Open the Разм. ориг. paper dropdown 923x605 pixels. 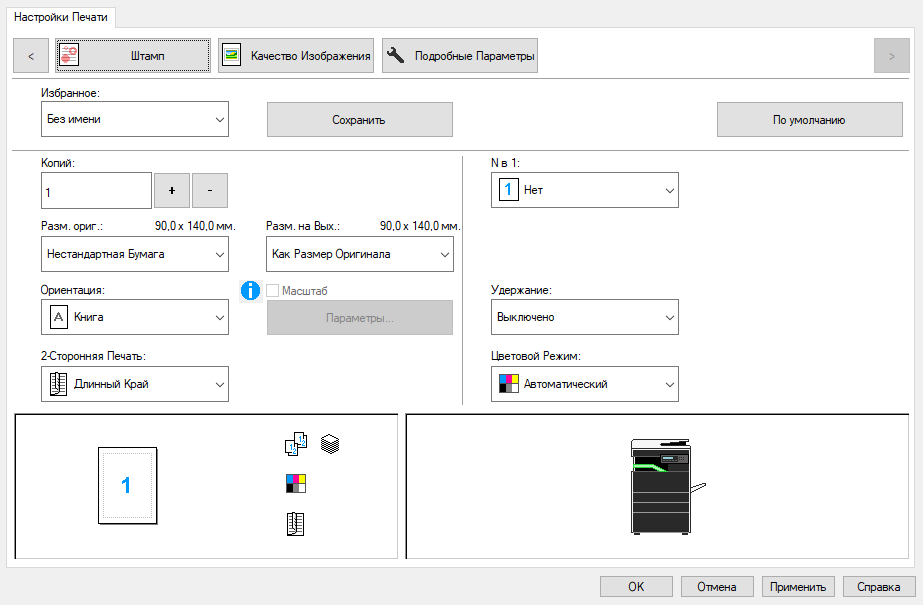[135, 254]
